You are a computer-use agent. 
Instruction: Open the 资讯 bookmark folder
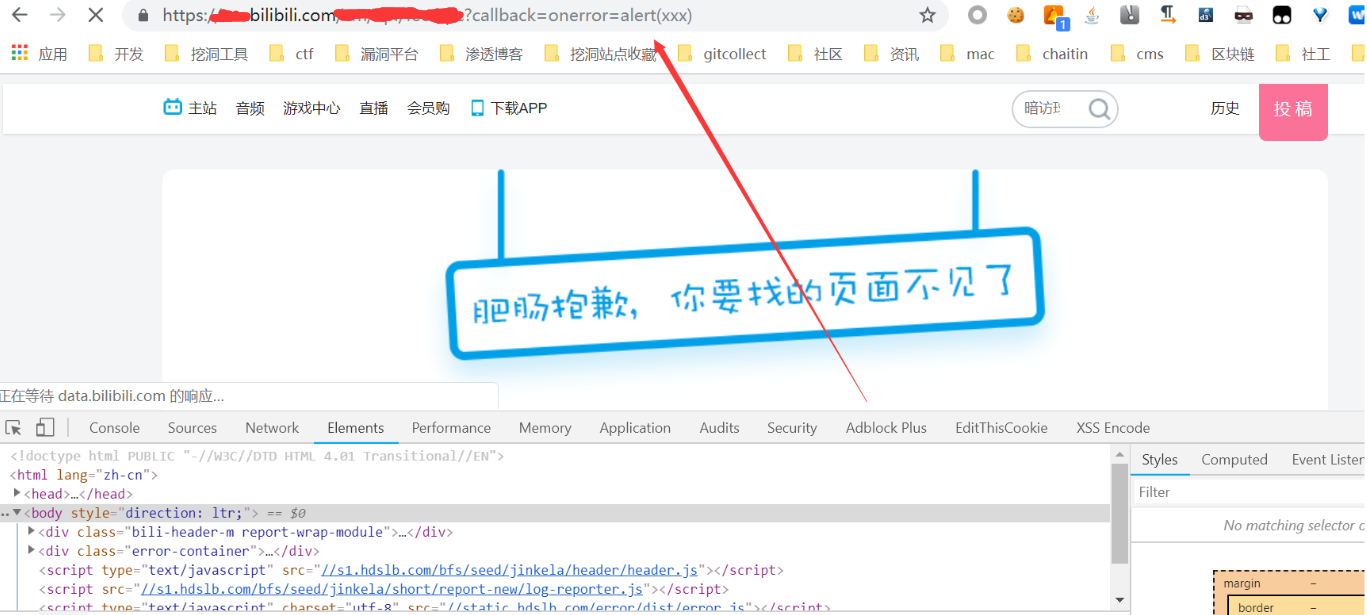[x=891, y=54]
